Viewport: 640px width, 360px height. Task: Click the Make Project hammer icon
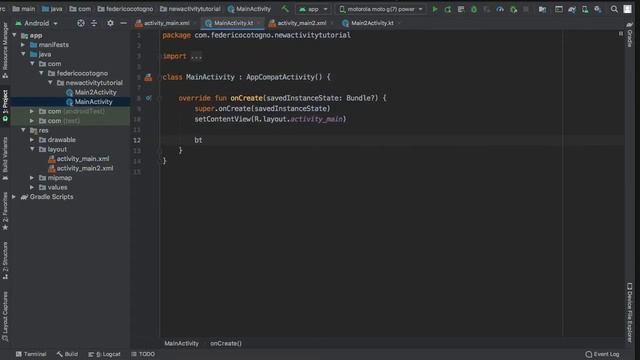[285, 9]
